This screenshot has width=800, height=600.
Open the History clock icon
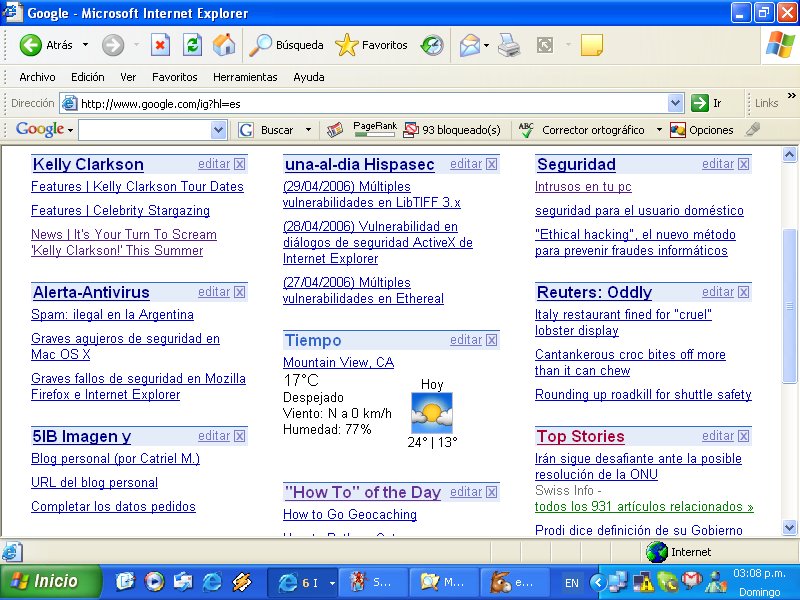pos(432,45)
